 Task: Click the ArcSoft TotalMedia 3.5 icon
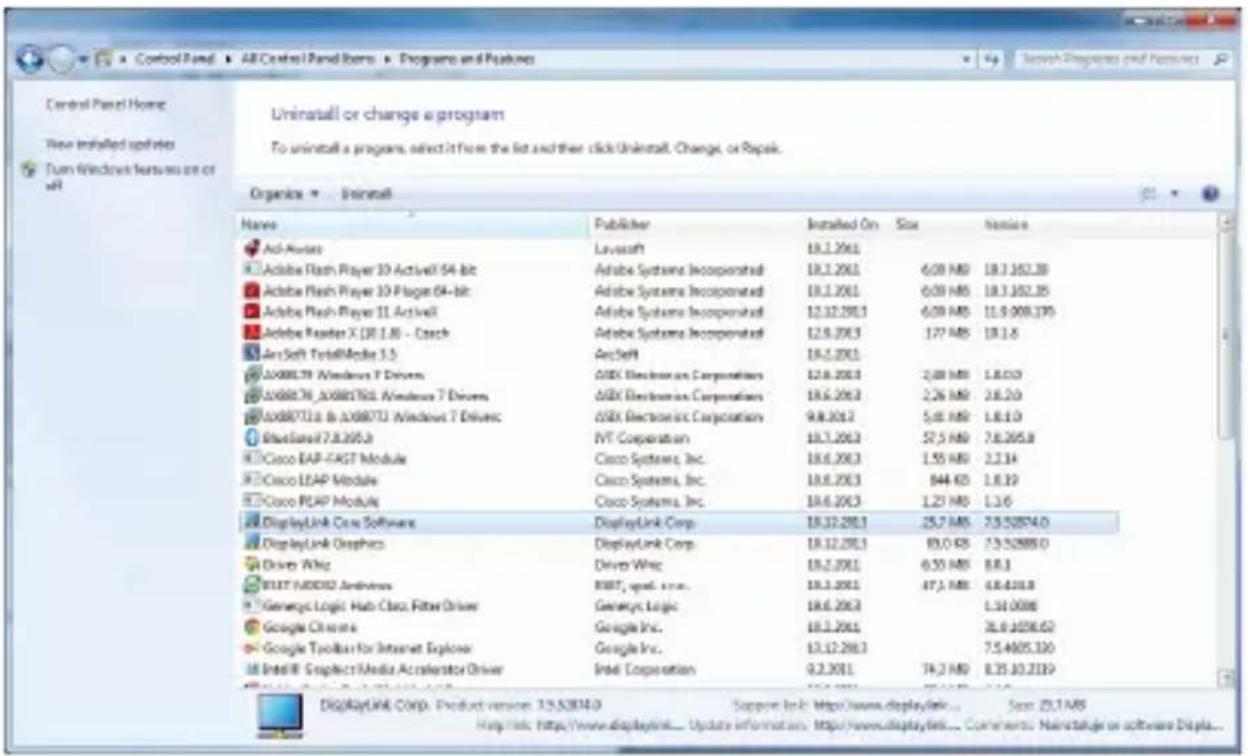[251, 353]
